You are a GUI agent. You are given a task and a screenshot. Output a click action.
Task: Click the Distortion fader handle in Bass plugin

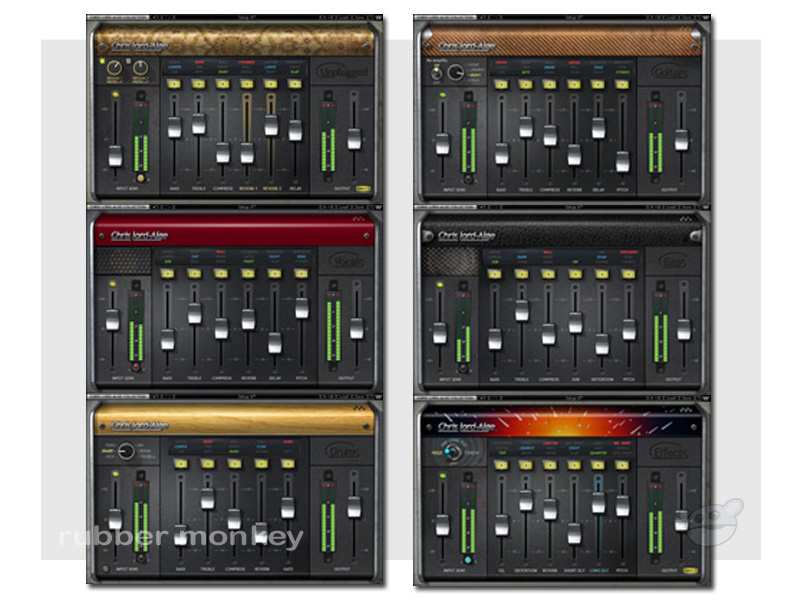click(x=602, y=344)
